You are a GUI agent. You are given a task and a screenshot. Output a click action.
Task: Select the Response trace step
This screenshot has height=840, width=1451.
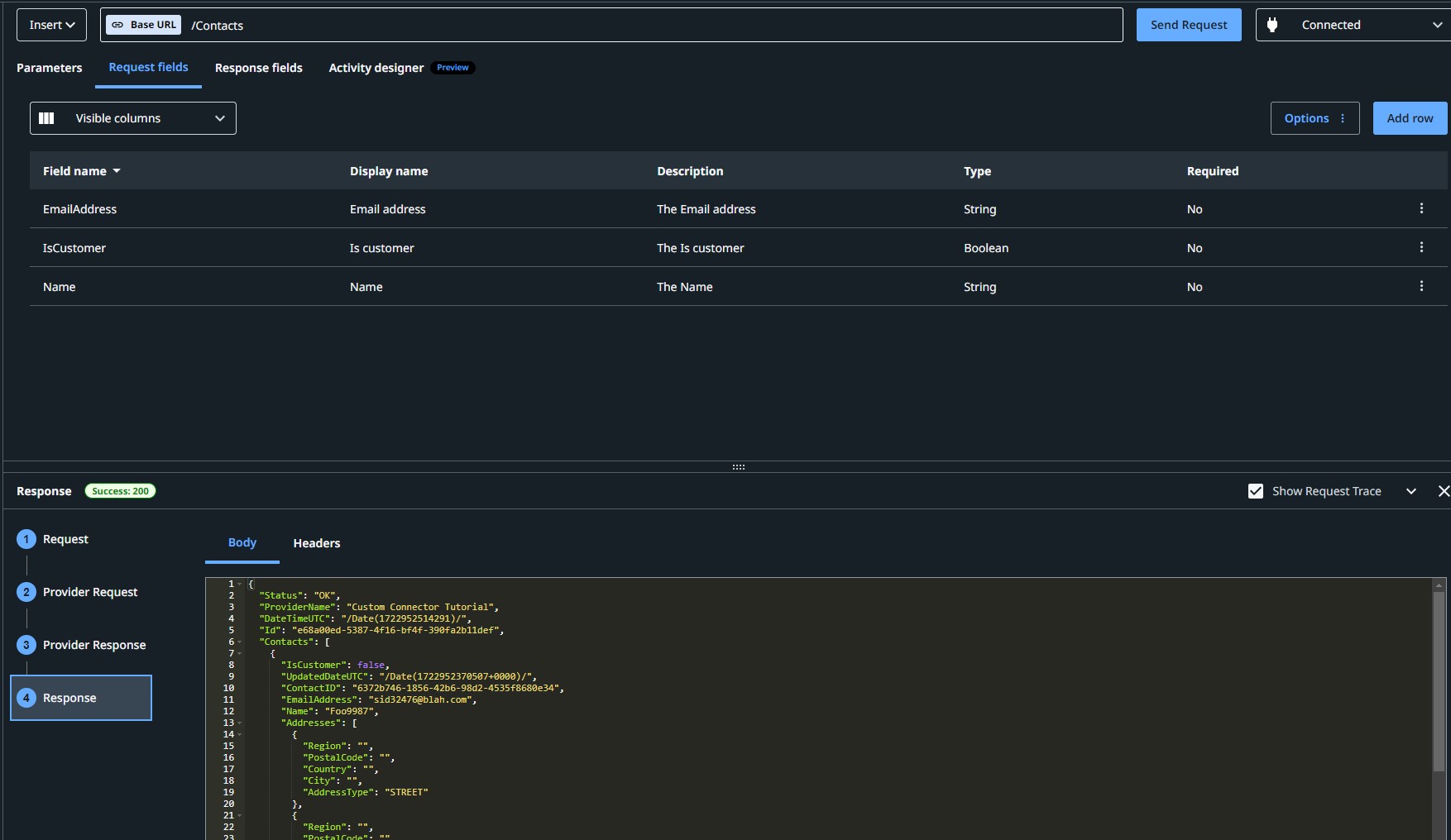(x=81, y=698)
